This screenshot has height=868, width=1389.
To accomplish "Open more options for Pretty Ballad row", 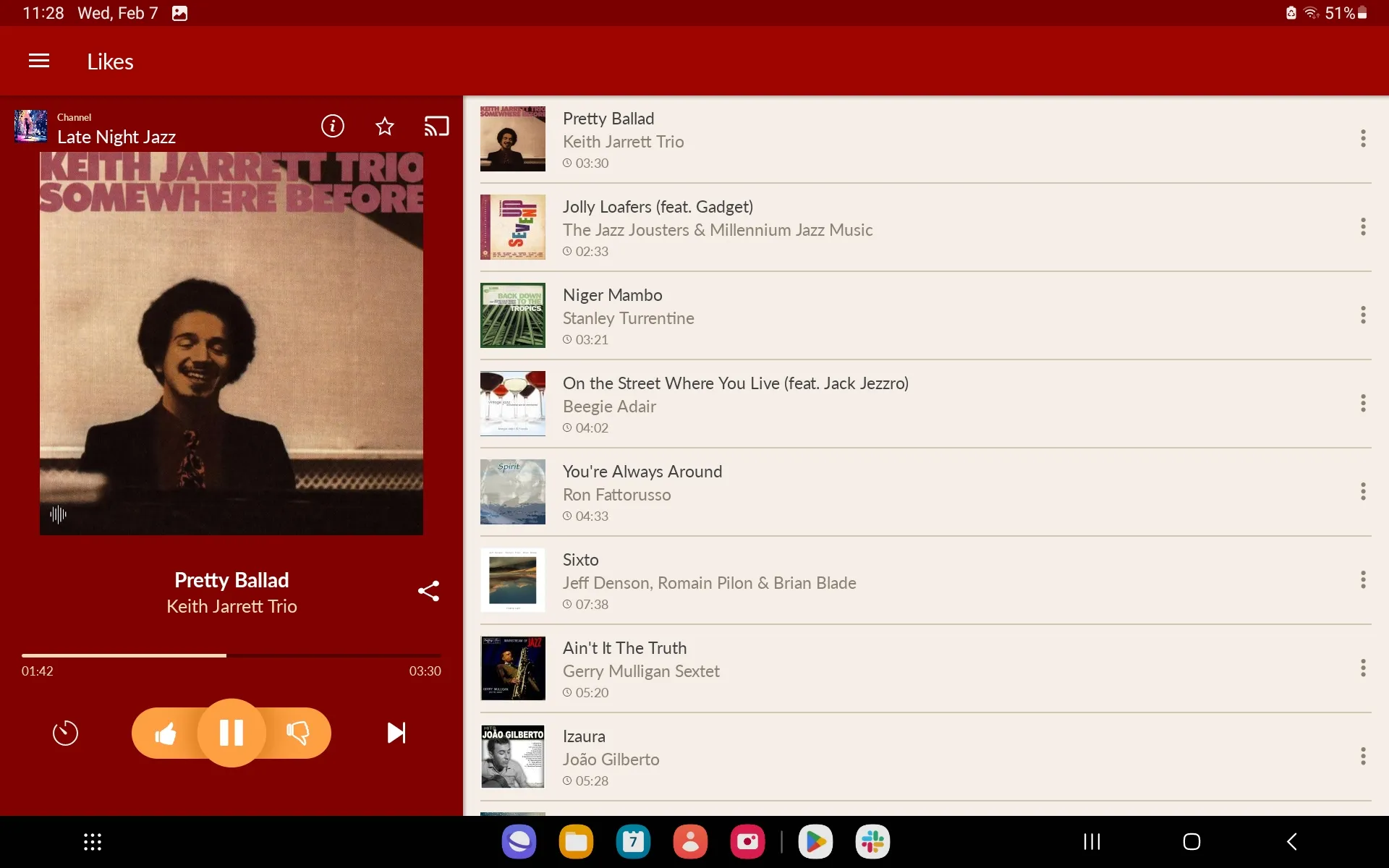I will [1363, 139].
